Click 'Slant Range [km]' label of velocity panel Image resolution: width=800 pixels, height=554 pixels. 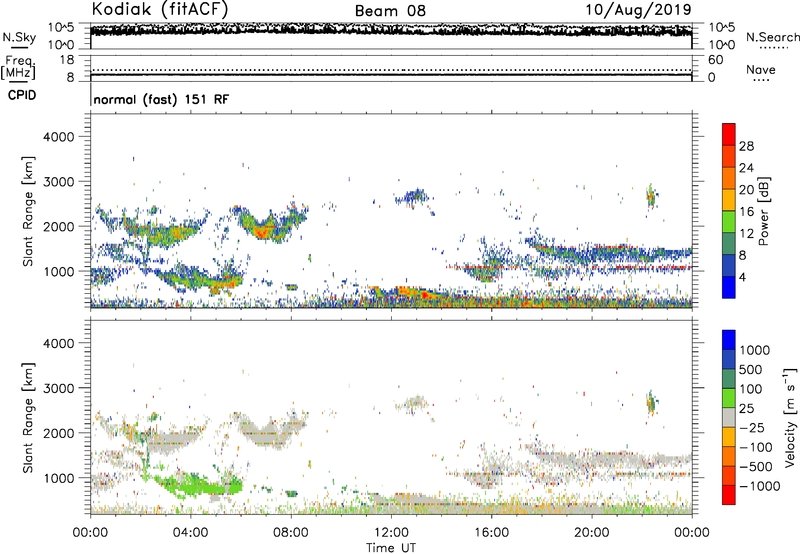click(28, 418)
